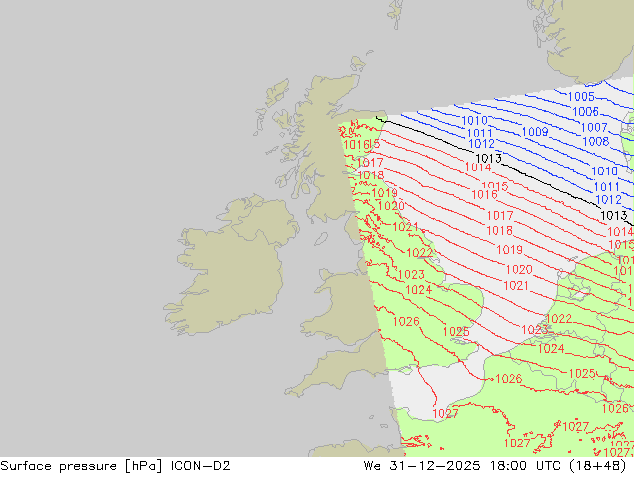This screenshot has width=634, height=490.
Task: Click the 1010 label just above the western 1011 label
Action: (474, 120)
